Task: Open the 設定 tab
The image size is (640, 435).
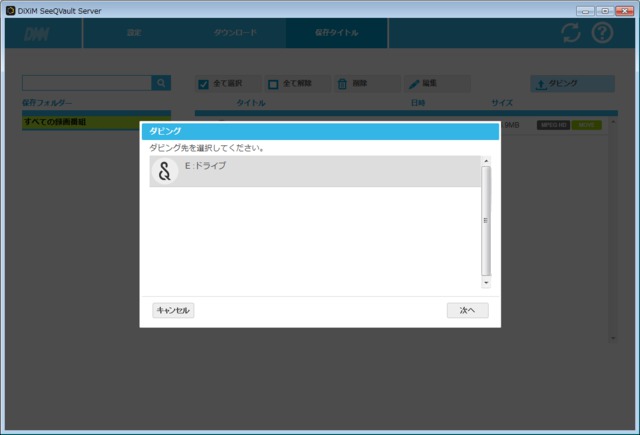Action: tap(134, 33)
